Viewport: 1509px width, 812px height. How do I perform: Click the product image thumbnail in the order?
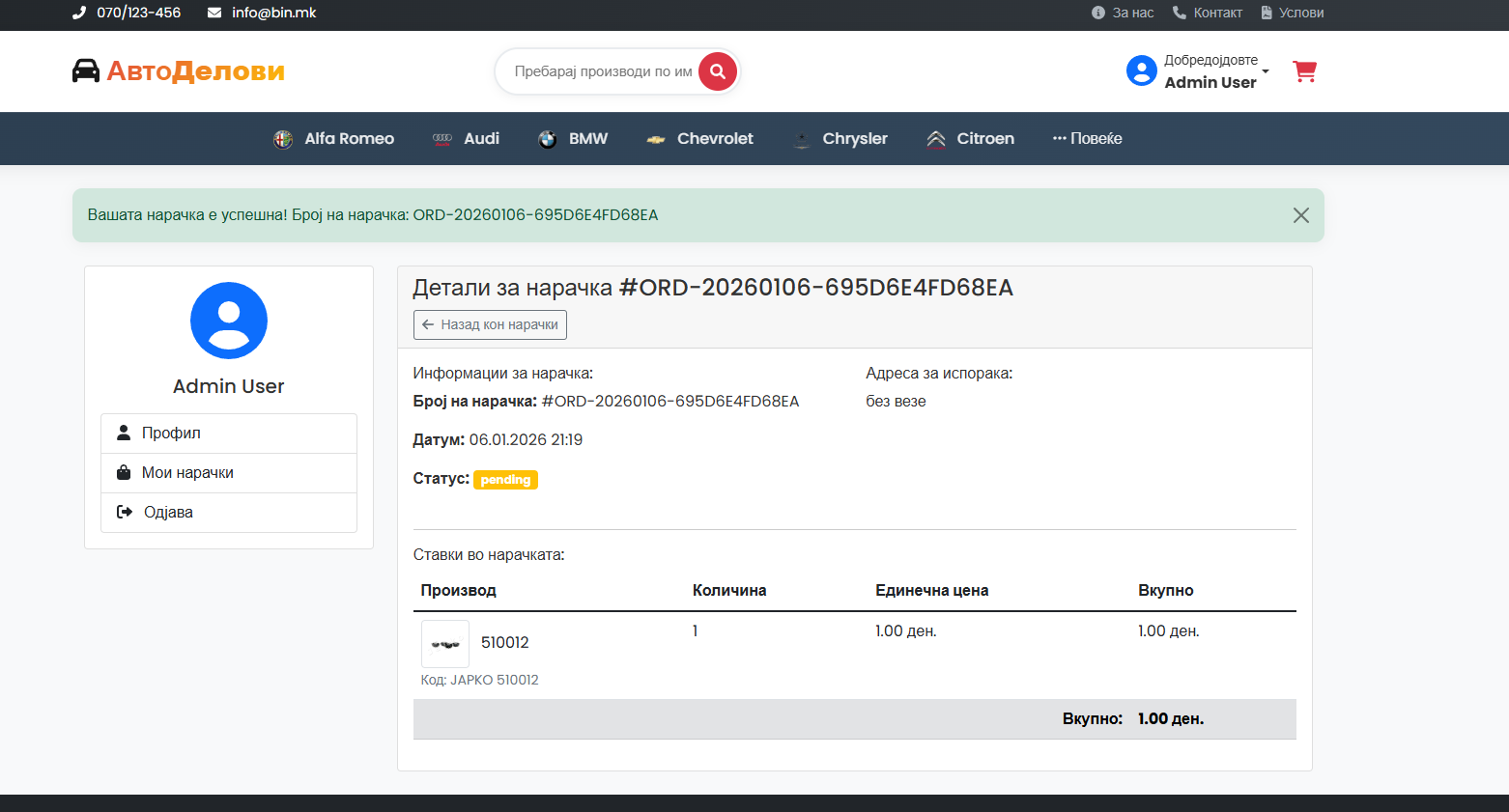444,642
